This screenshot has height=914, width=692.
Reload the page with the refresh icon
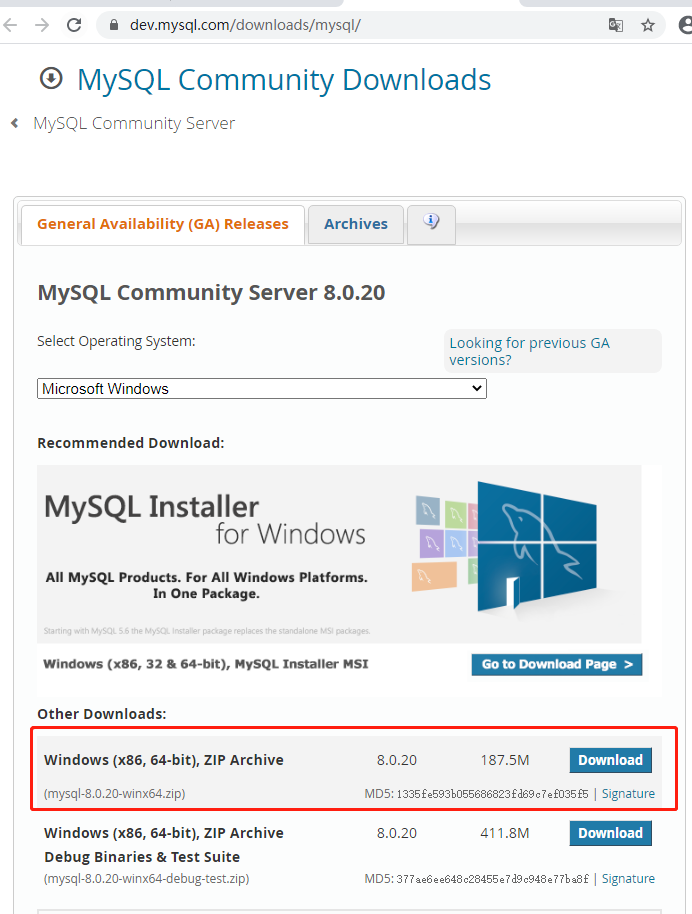pyautogui.click(x=74, y=25)
